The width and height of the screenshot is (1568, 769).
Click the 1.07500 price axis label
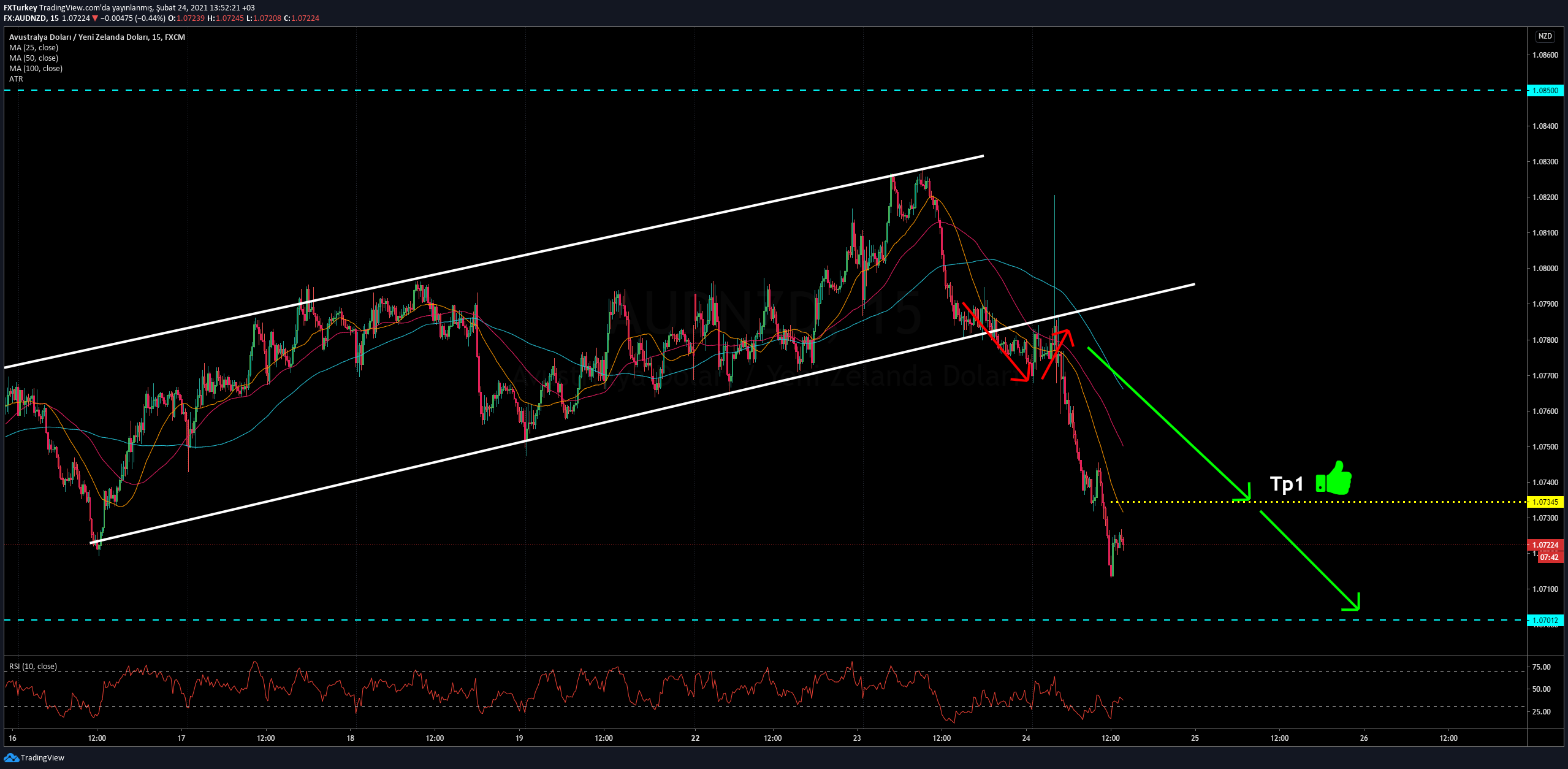coord(1545,446)
